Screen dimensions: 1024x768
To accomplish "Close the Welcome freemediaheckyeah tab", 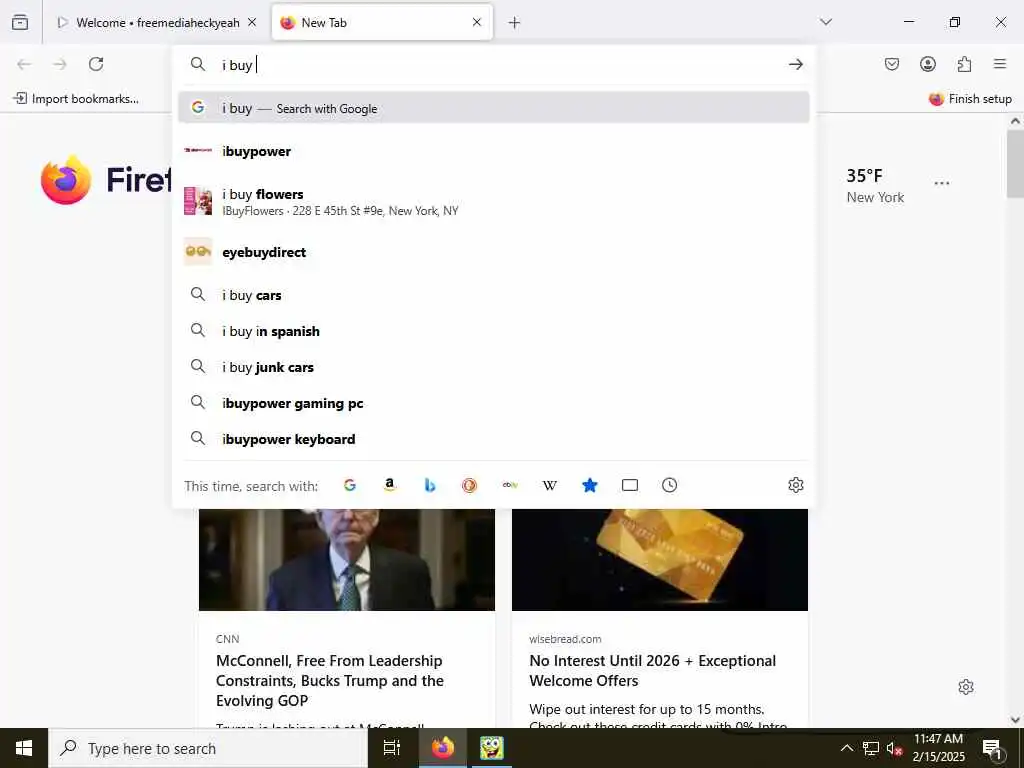I will (x=252, y=22).
